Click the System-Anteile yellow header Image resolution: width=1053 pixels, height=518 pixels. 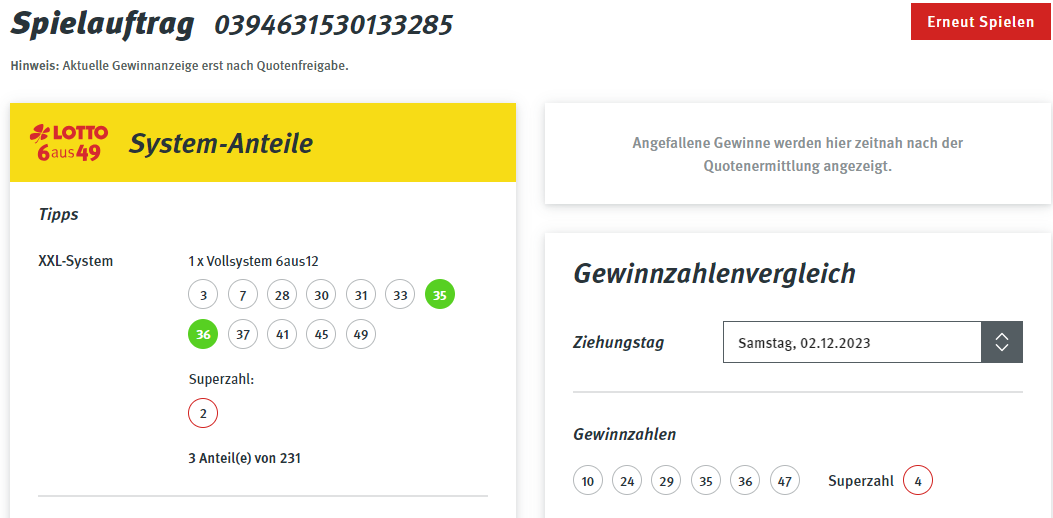(263, 142)
